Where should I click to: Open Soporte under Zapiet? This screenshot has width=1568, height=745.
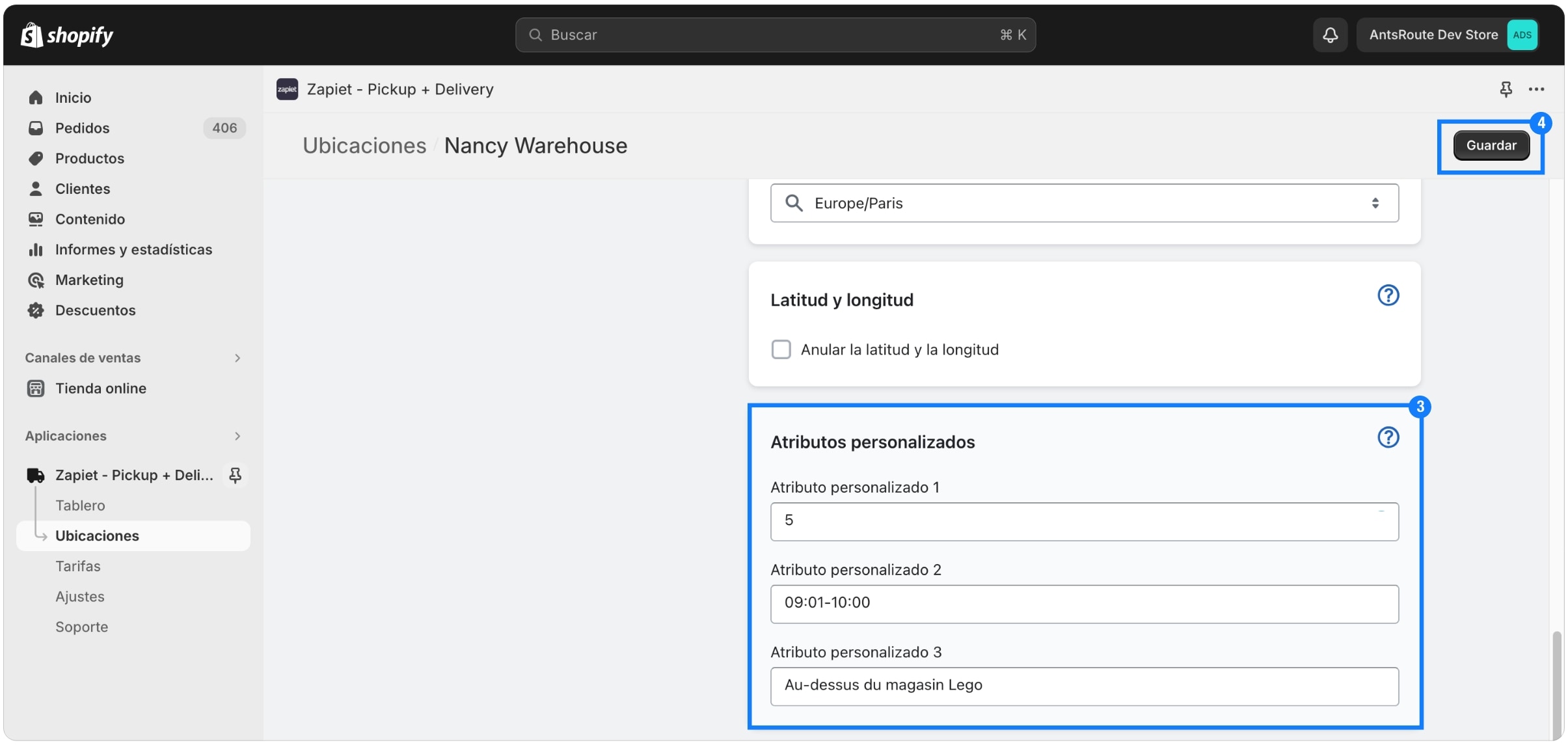[82, 627]
